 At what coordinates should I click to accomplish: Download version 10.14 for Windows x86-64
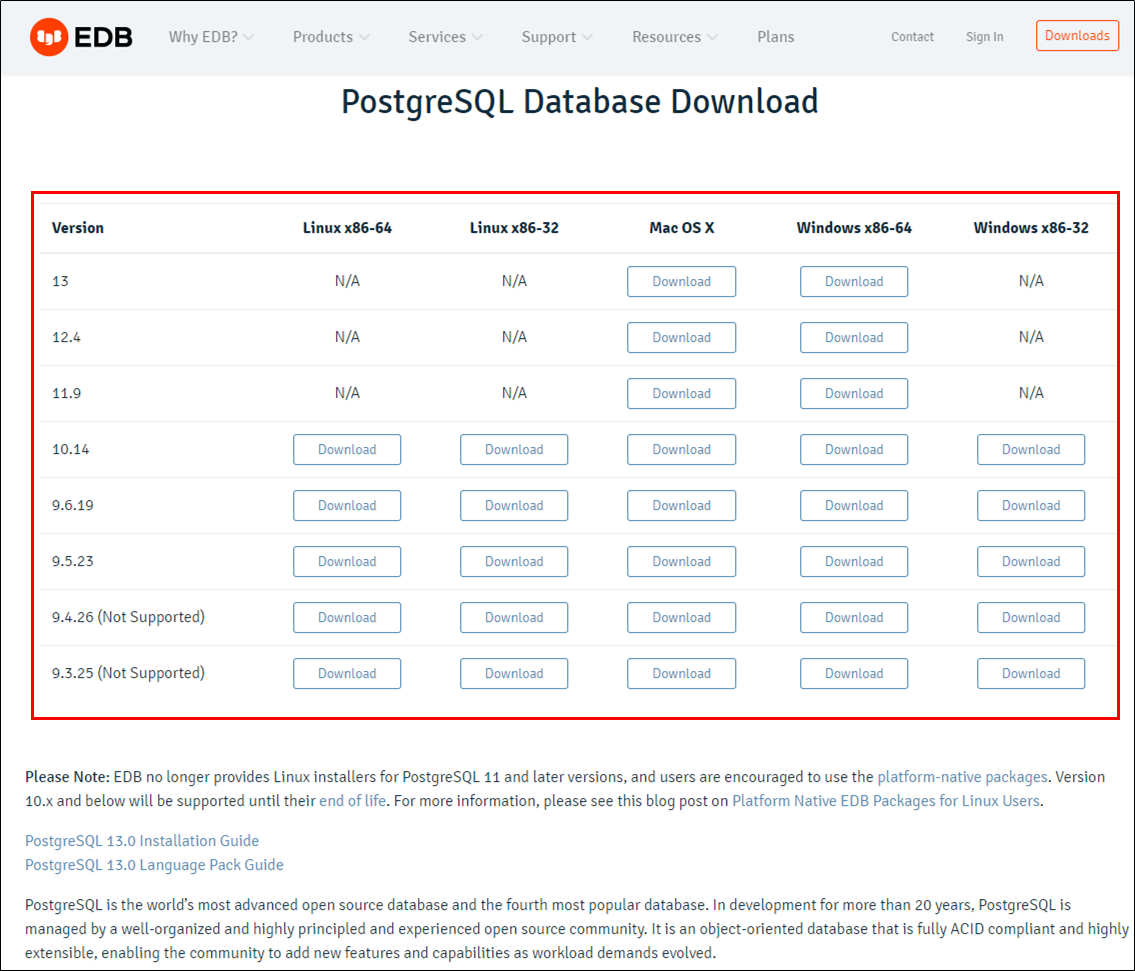point(854,450)
